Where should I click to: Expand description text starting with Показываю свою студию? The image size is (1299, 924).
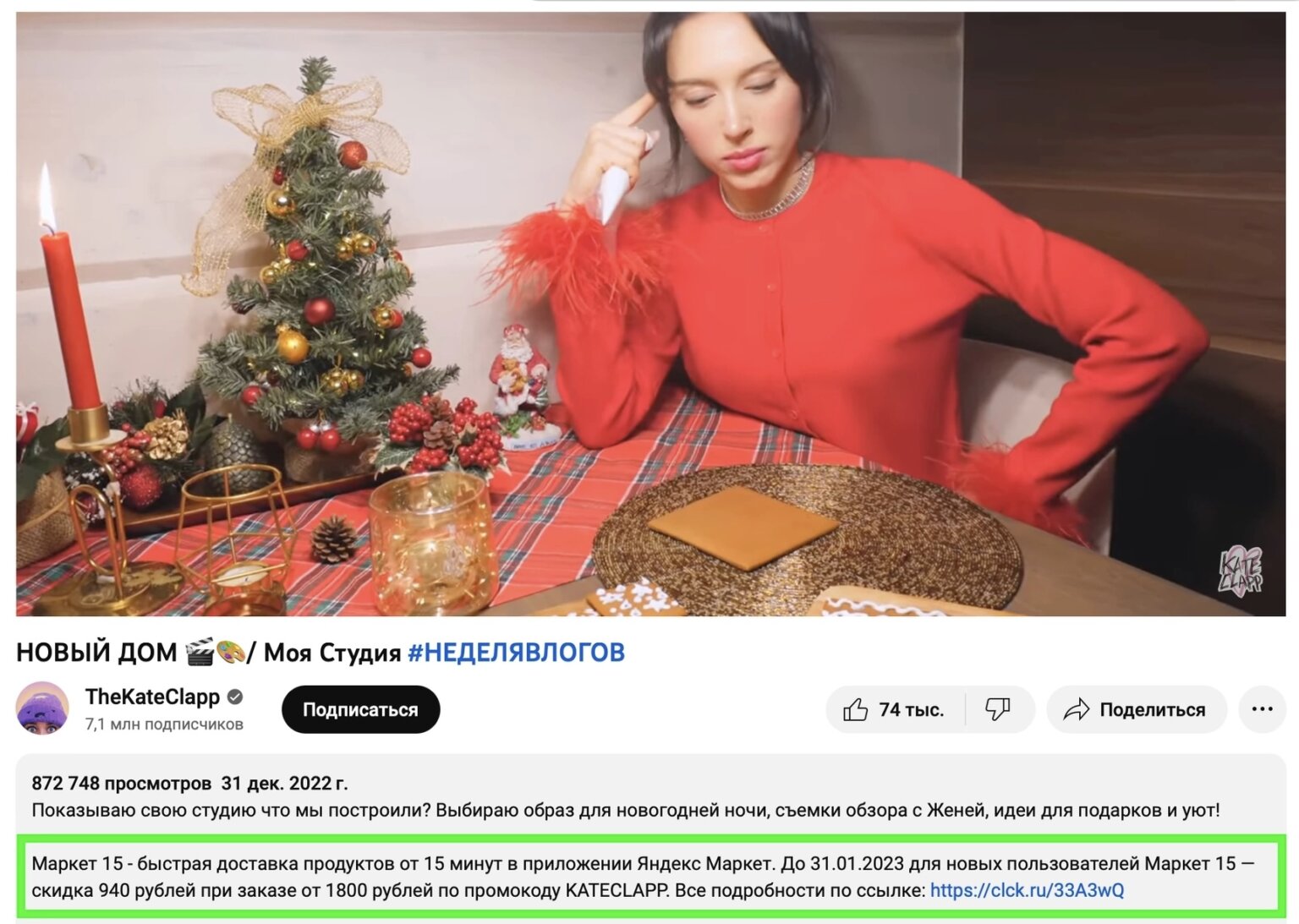point(626,810)
